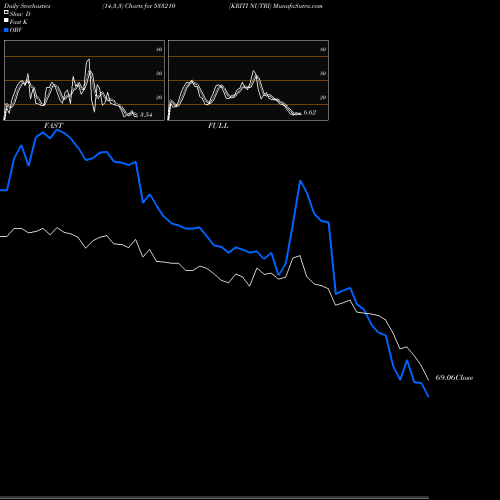Viewport: 500px width, 500px height.
Task: Click the Fast K legend swatch
Action: (6, 21)
